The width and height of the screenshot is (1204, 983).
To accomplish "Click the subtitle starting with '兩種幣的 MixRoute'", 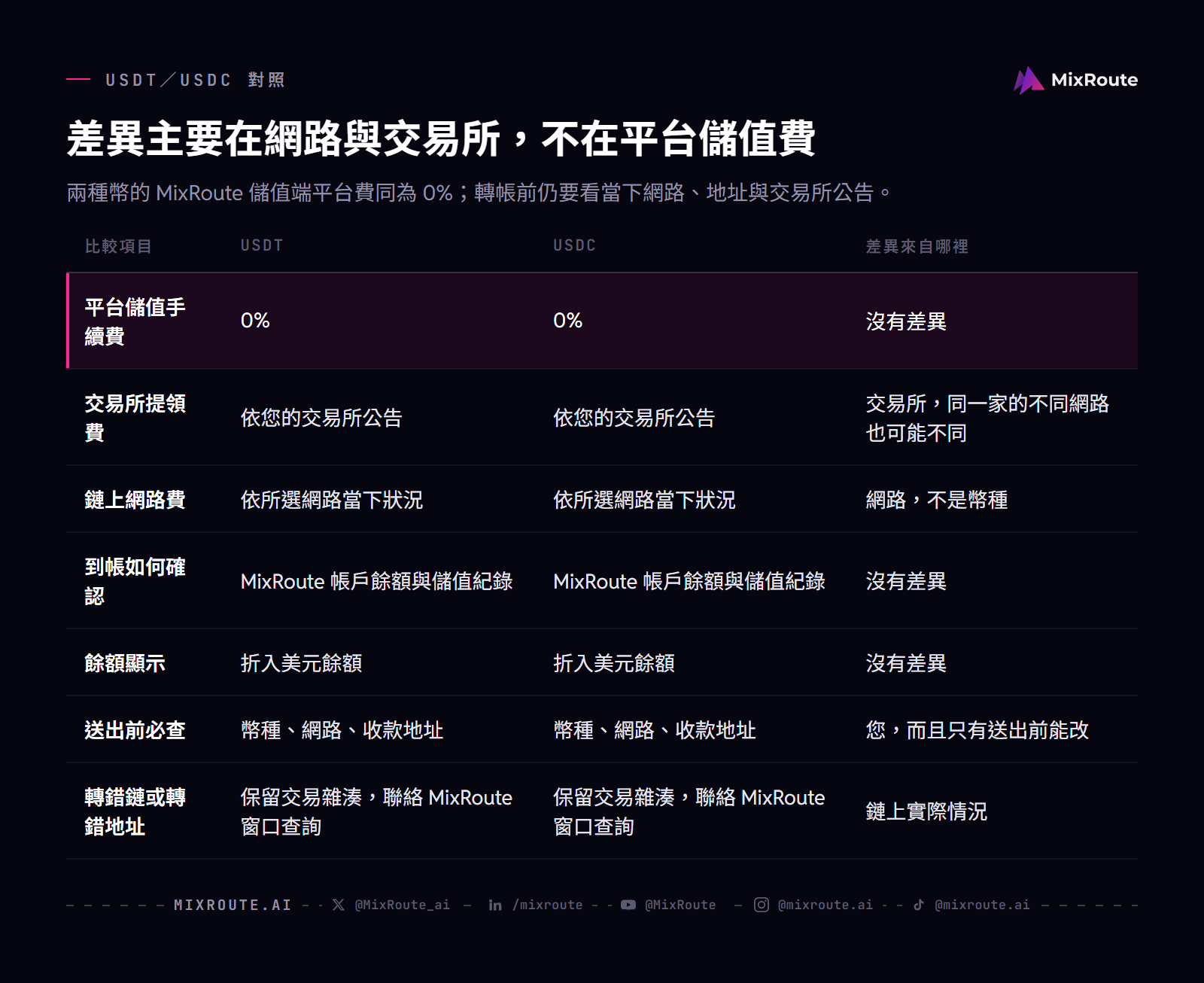I will click(479, 193).
